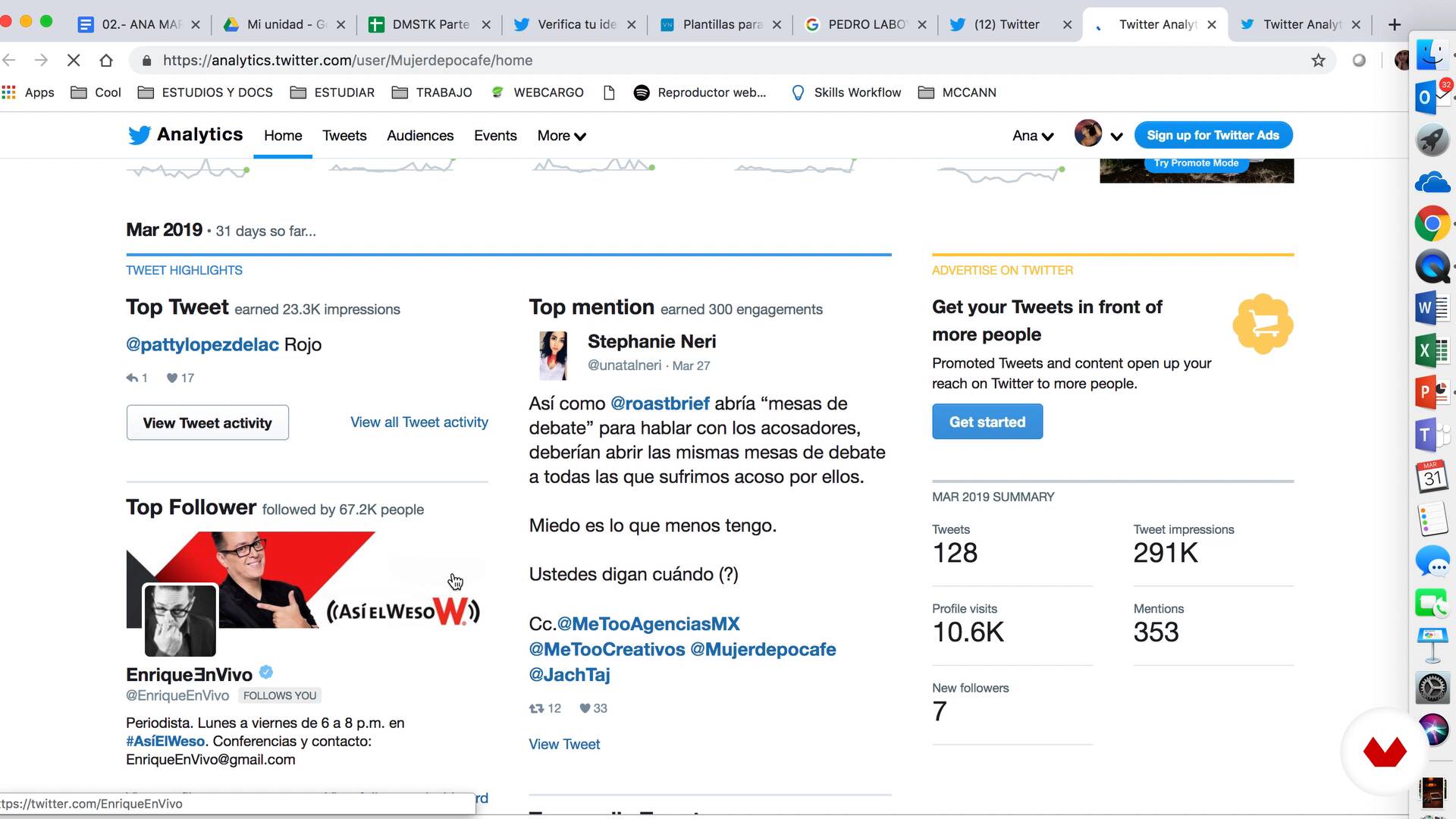1456x819 pixels.
Task: Open the Audiences tab
Action: (x=420, y=136)
